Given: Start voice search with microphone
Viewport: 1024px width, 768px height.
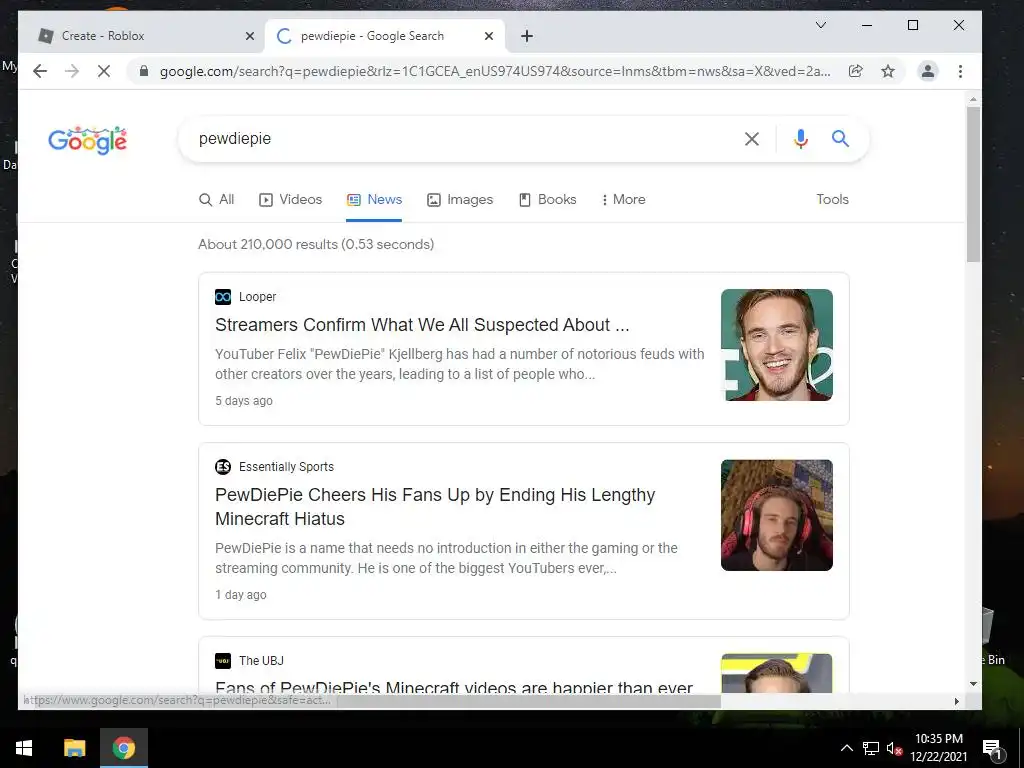Looking at the screenshot, I should (801, 138).
